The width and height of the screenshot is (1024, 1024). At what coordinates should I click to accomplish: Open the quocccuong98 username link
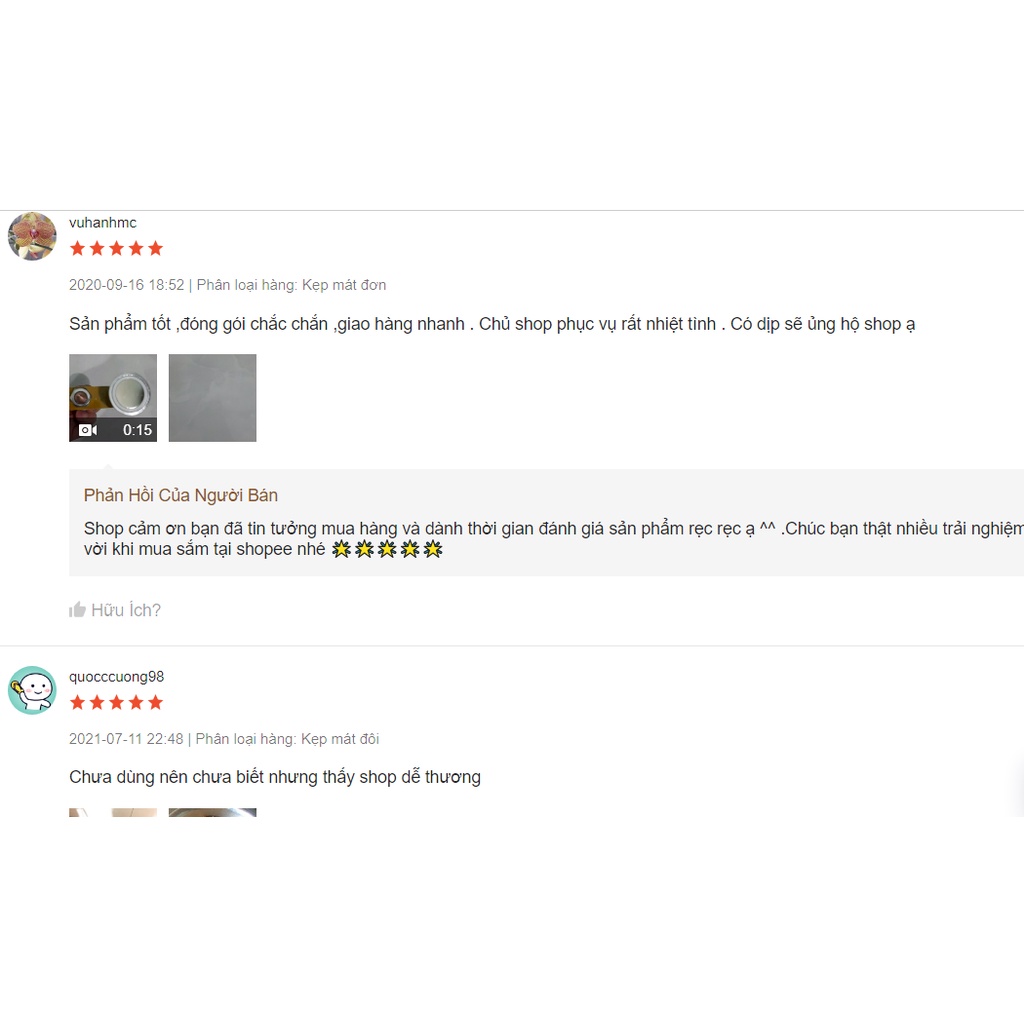click(x=116, y=677)
